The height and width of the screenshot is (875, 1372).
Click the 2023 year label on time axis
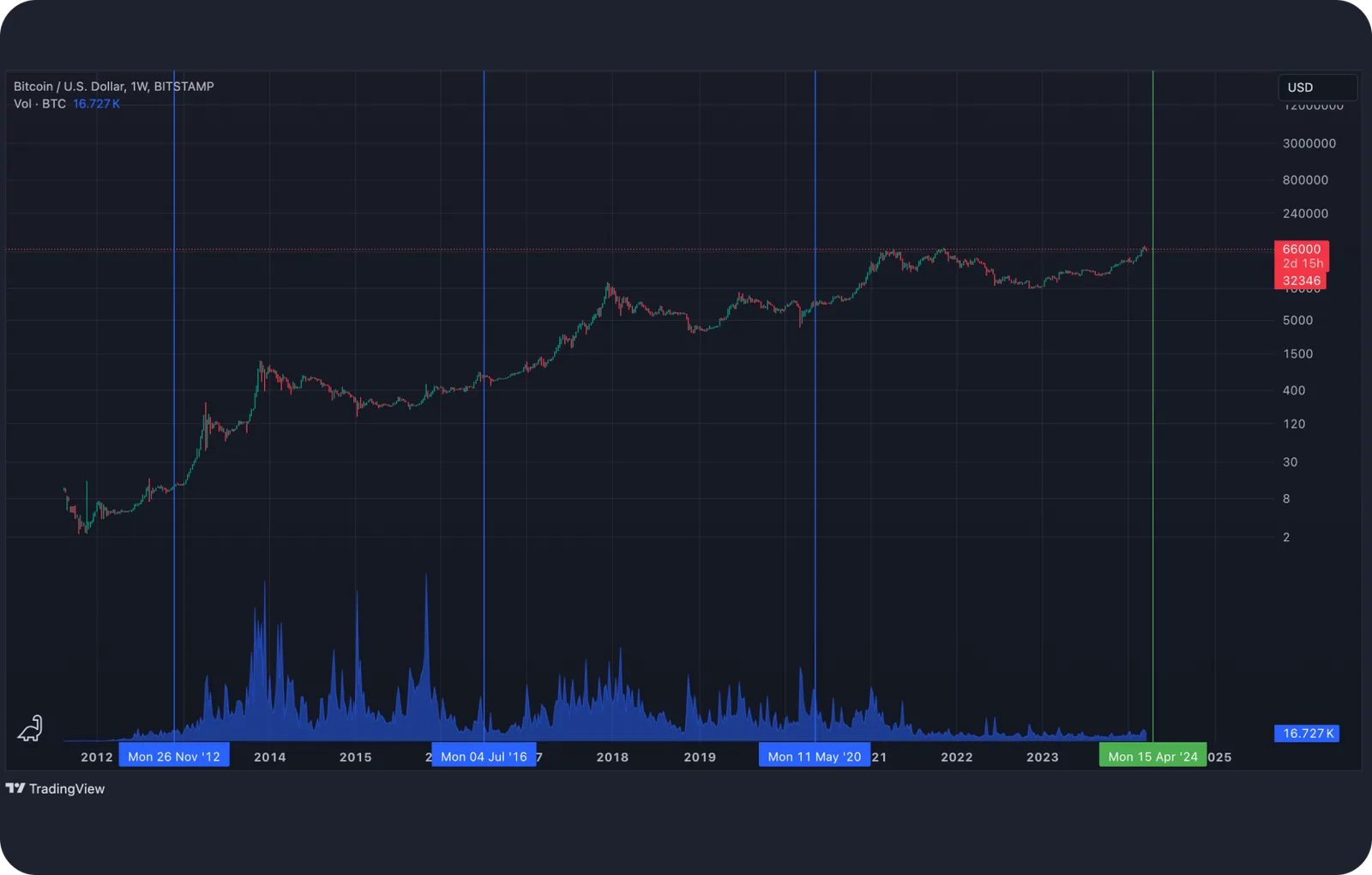[x=1043, y=757]
